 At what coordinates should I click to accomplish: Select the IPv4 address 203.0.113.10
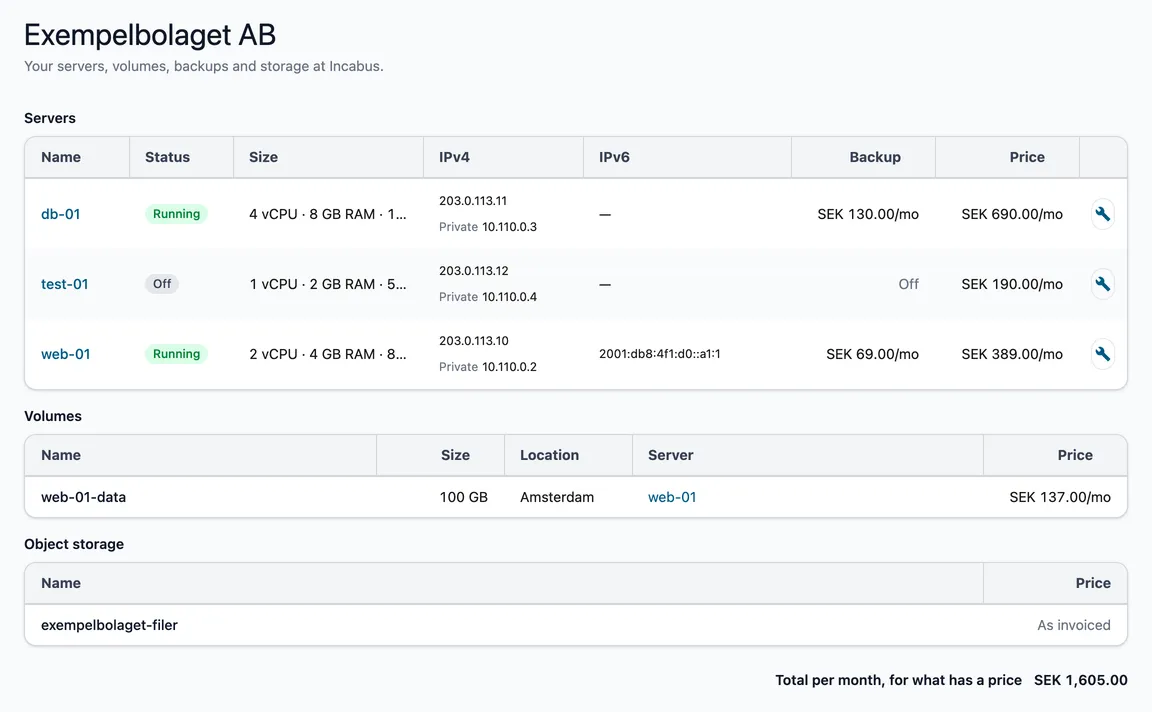pyautogui.click(x=474, y=340)
